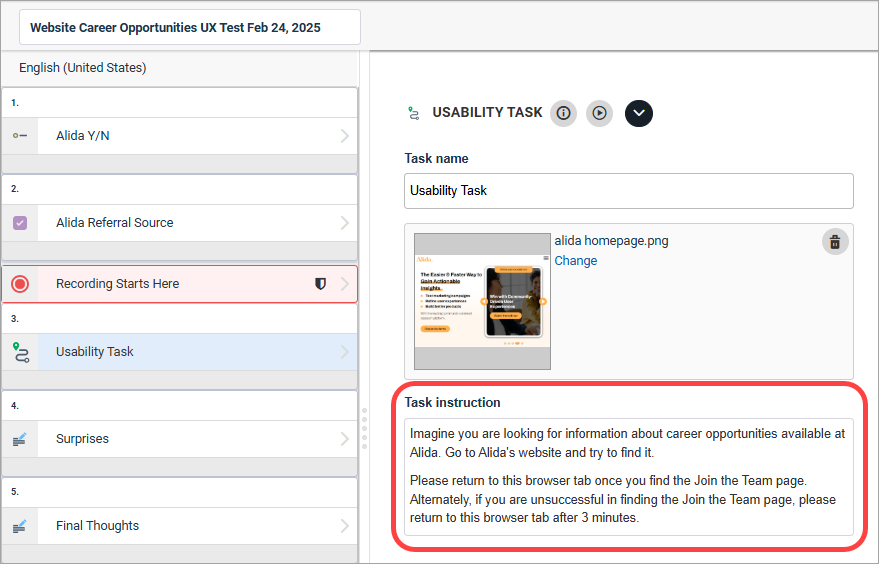879x564 pixels.
Task: Open the Alida Y/N question row
Action: 179,136
